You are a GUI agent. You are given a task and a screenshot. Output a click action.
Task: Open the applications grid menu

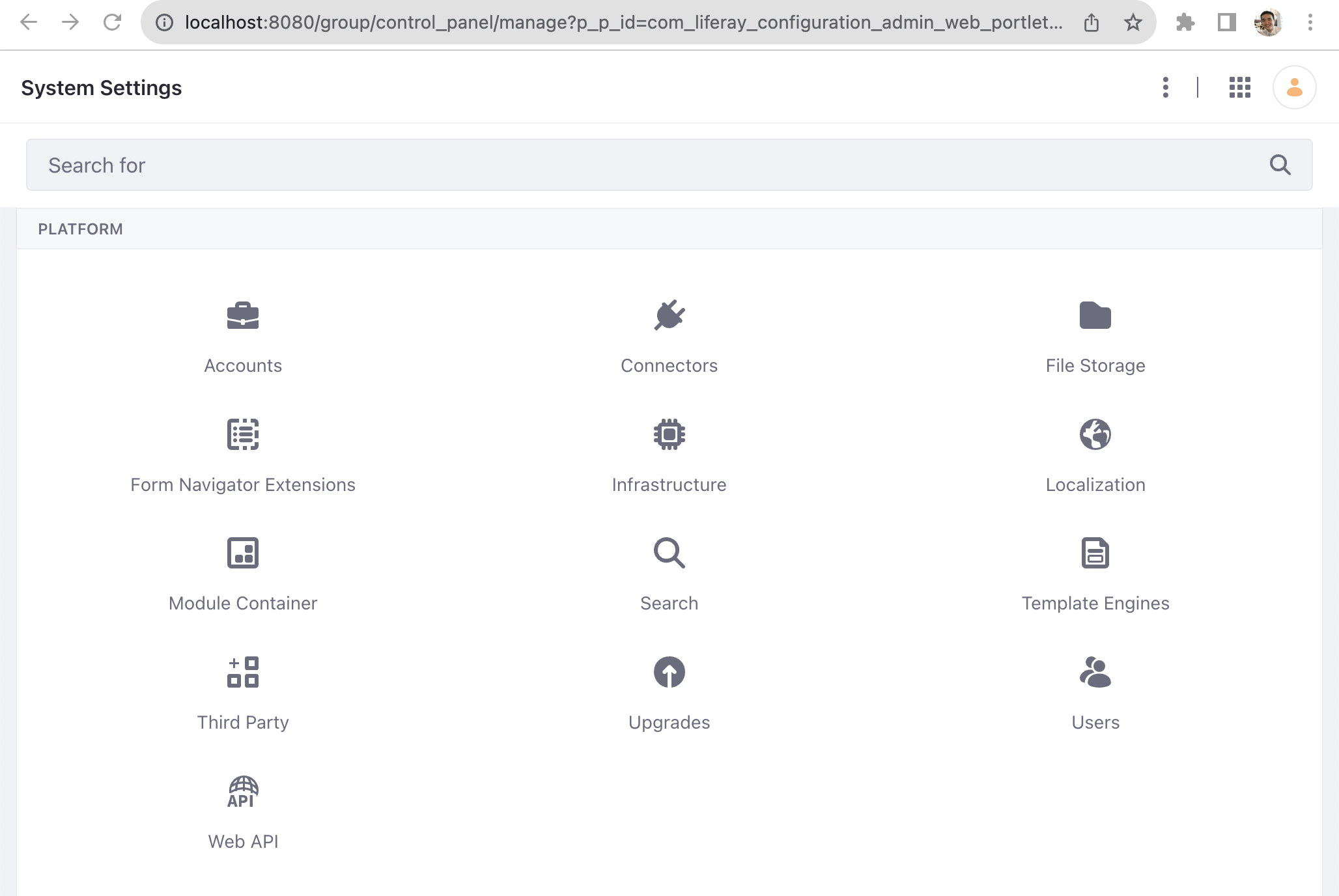point(1239,87)
